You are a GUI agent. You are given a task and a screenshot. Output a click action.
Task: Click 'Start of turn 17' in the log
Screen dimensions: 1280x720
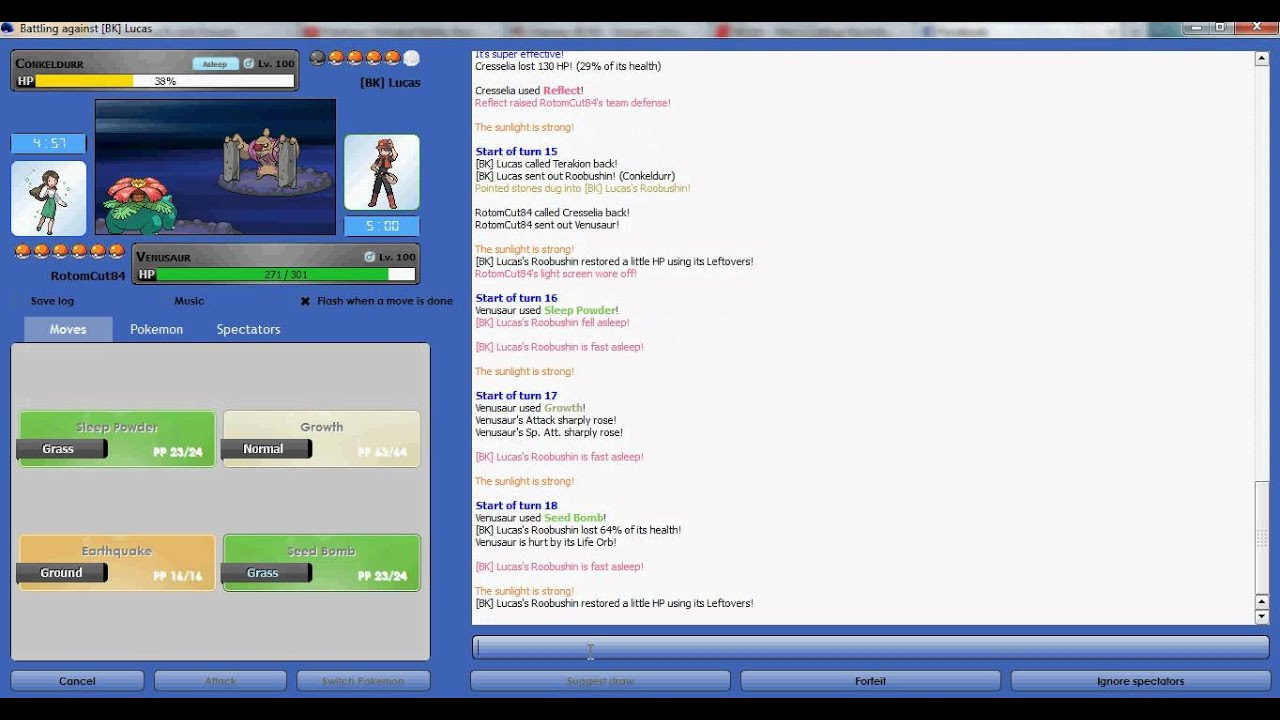(516, 396)
